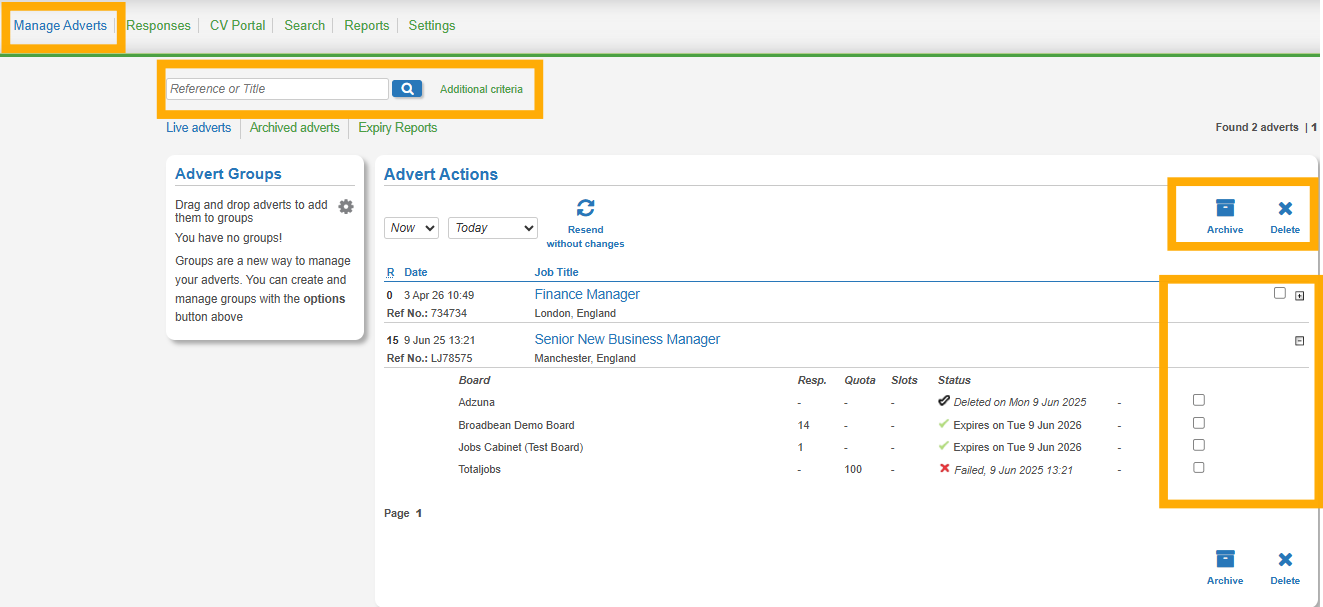This screenshot has width=1323, height=607.
Task: Tick the Totaljobs board checkbox
Action: click(x=1199, y=467)
